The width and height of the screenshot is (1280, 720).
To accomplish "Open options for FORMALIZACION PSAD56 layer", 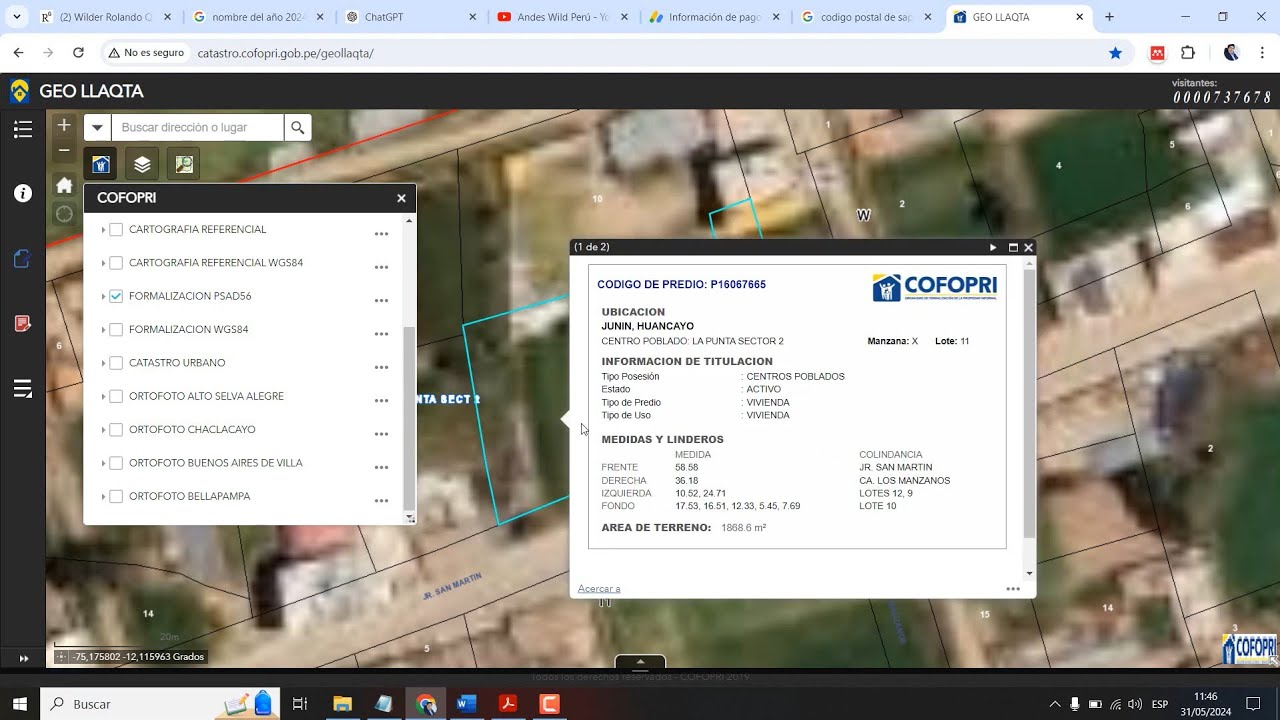I will [381, 300].
